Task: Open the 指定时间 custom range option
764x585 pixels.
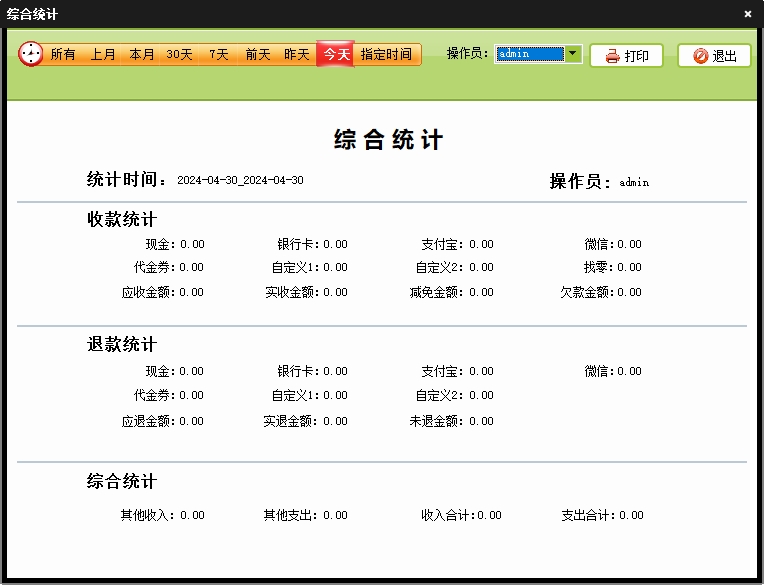Action: (x=386, y=55)
